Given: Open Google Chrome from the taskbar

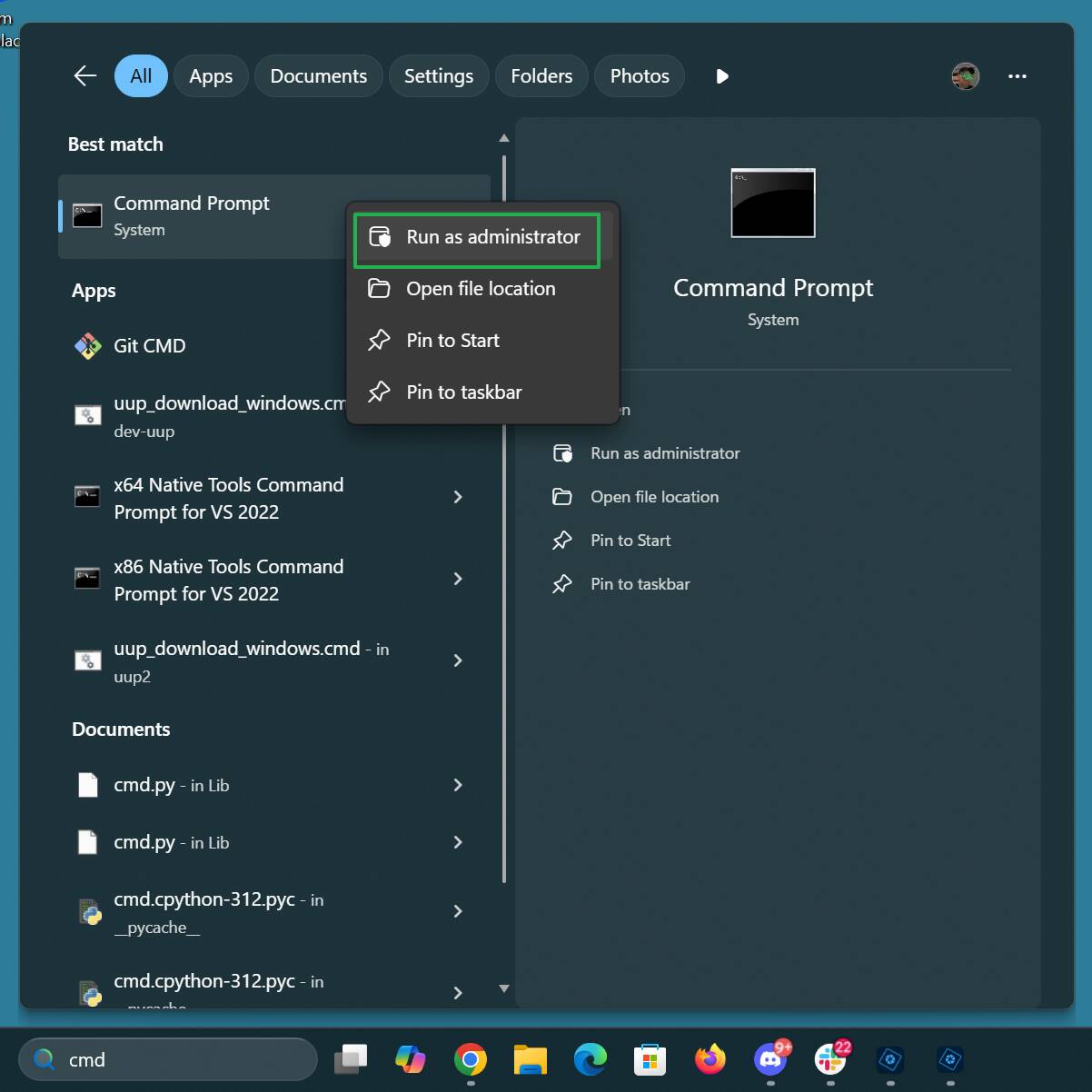Looking at the screenshot, I should tap(470, 1059).
